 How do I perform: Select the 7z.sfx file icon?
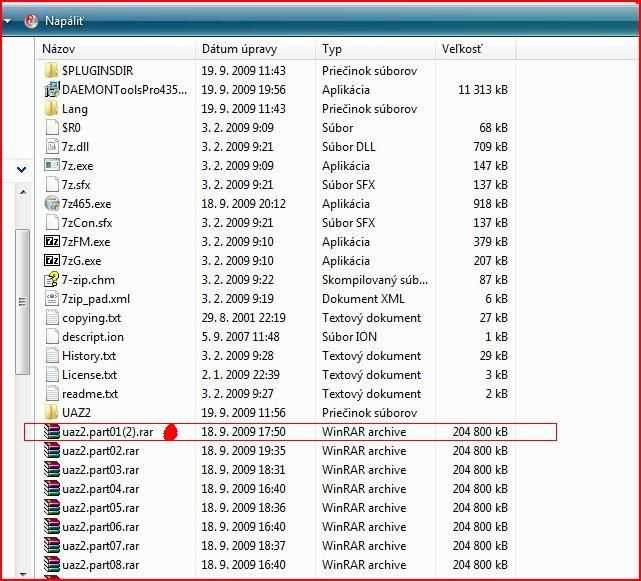click(52, 185)
